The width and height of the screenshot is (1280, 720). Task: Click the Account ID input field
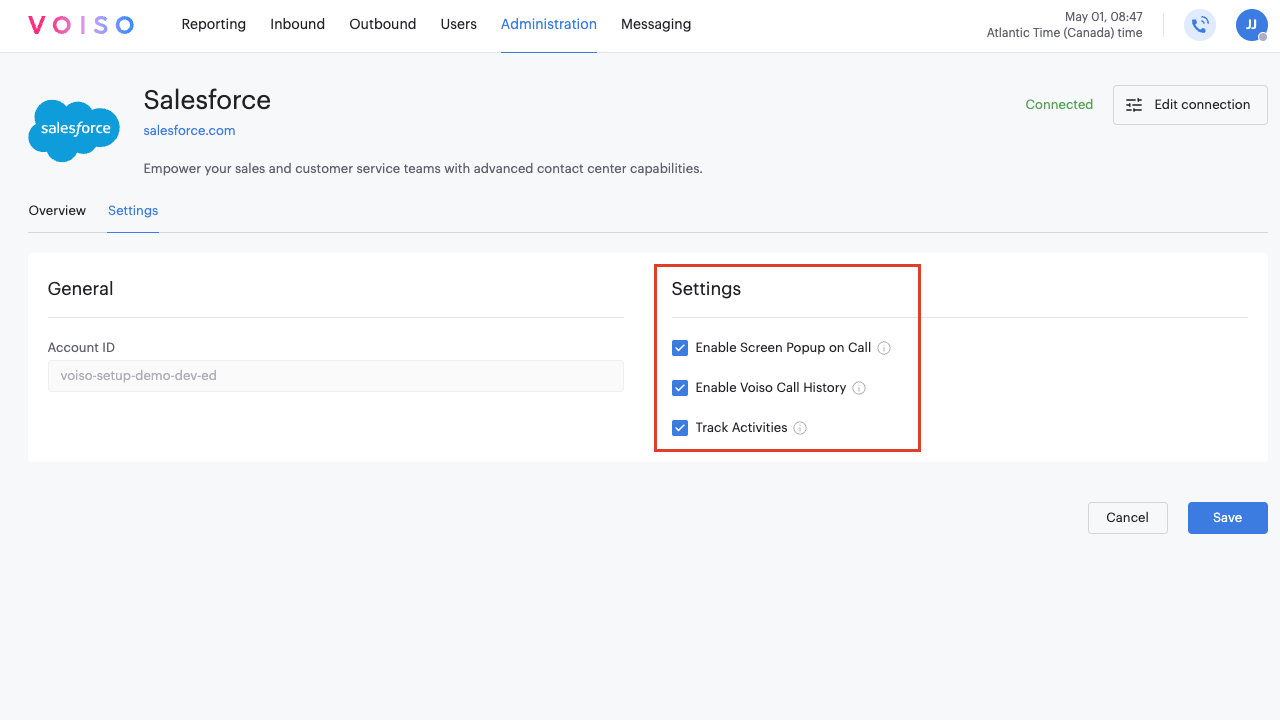click(335, 376)
